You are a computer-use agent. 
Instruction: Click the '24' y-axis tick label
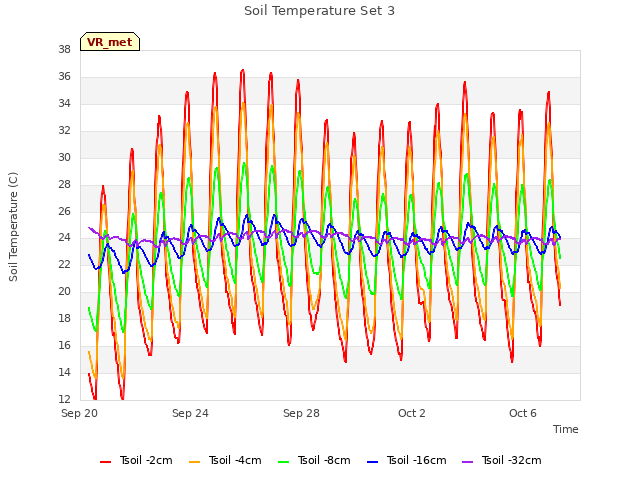[64, 238]
